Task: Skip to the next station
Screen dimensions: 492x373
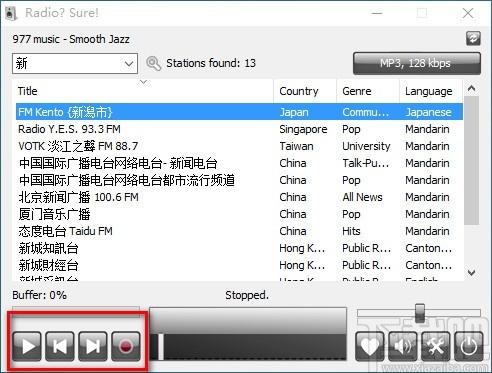Action: 93,346
